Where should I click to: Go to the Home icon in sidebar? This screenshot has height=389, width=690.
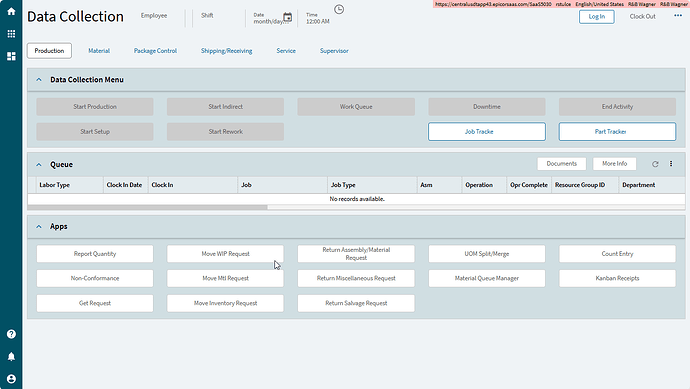point(11,11)
